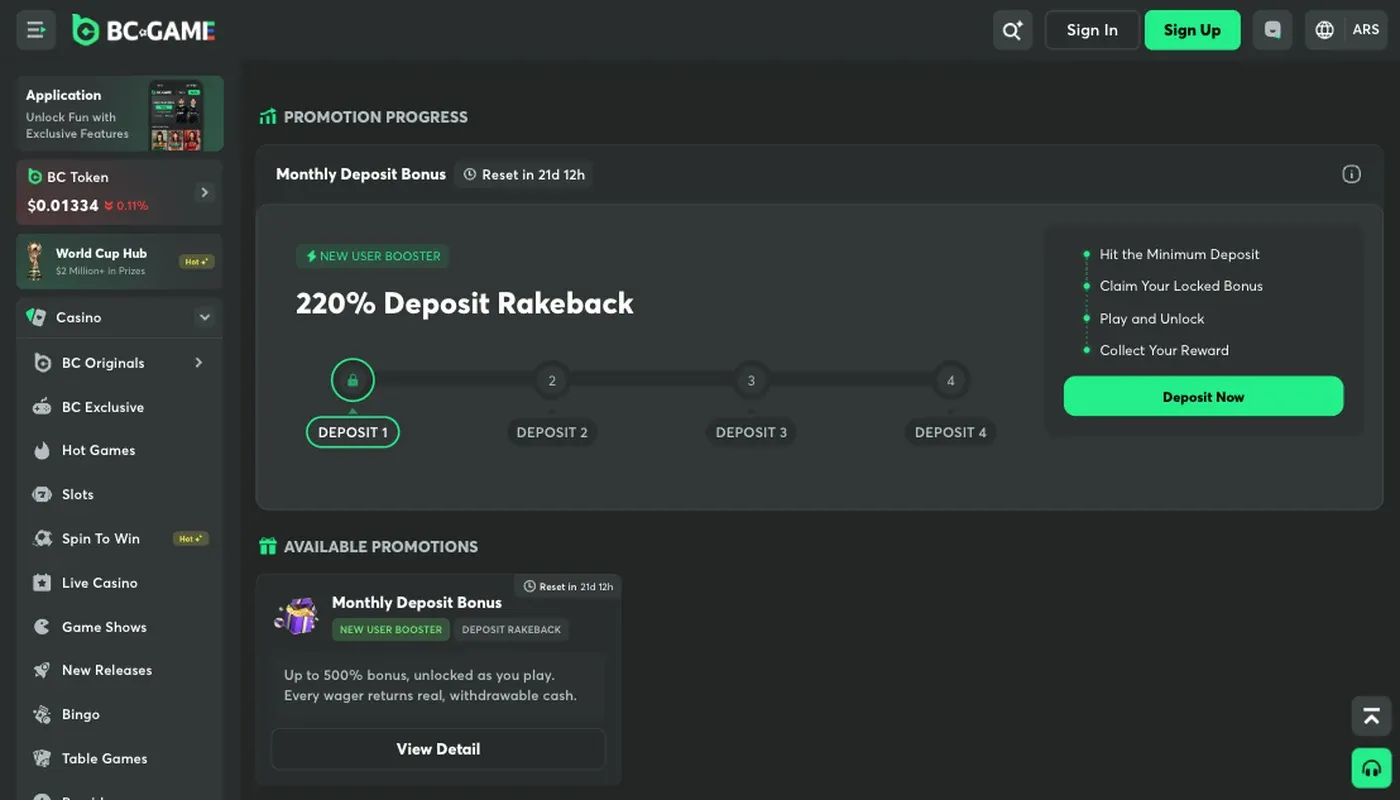Open Bingo in sidebar
1400x800 pixels.
(120, 714)
